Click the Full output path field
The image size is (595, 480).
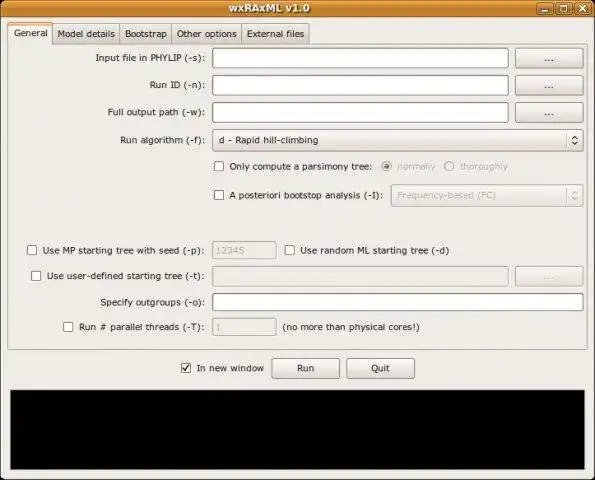pos(360,113)
